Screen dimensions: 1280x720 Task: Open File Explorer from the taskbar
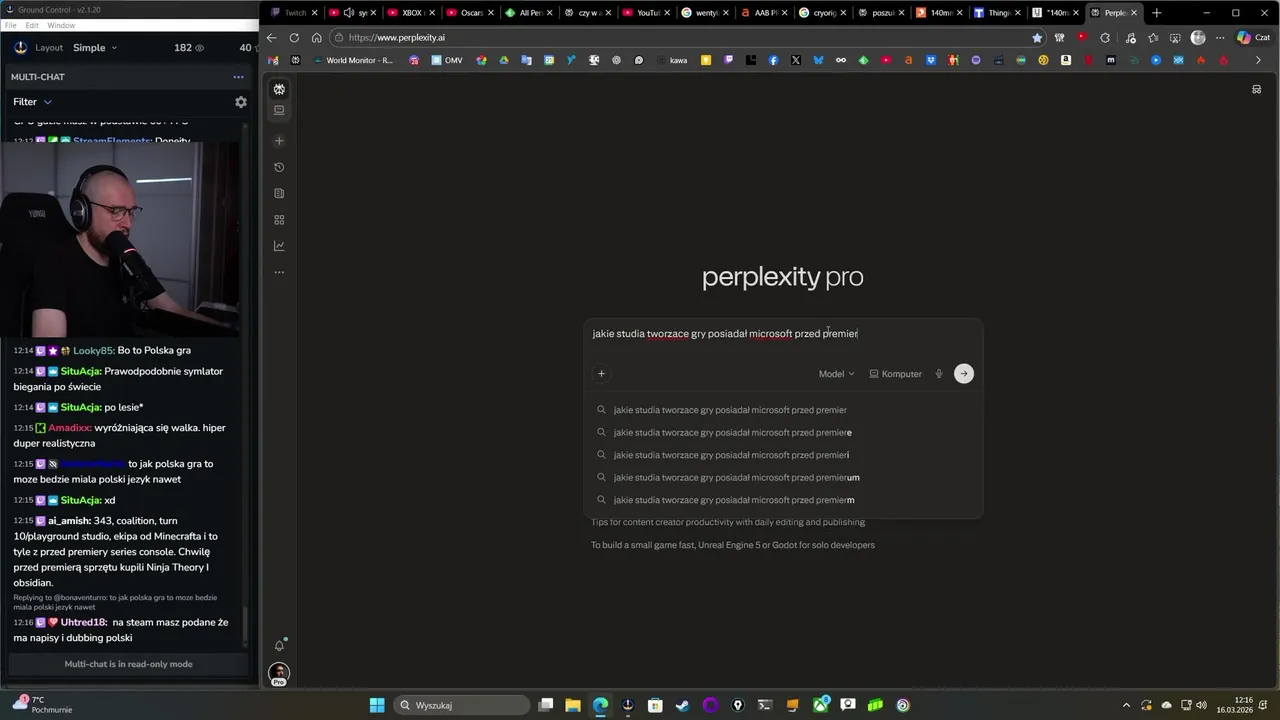[x=573, y=705]
